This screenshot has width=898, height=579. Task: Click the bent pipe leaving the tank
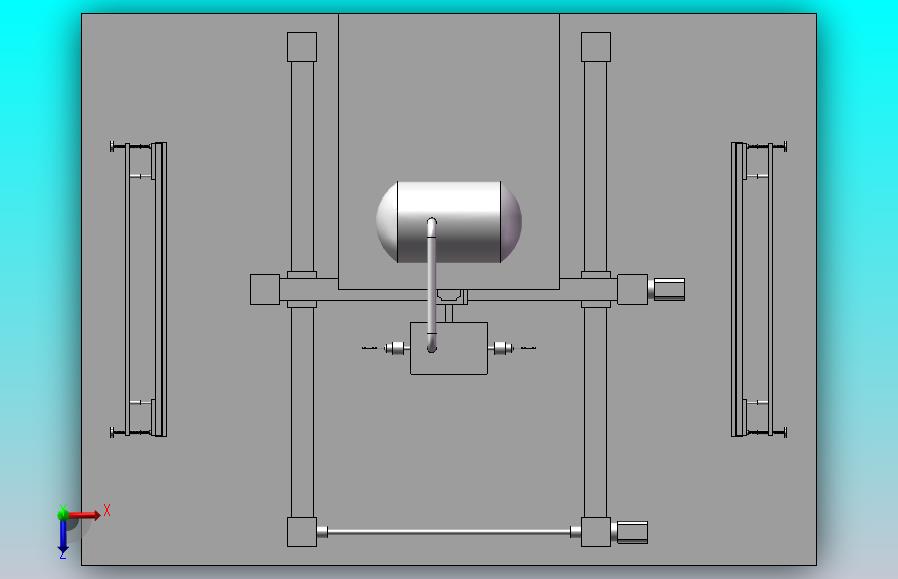coord(431,285)
